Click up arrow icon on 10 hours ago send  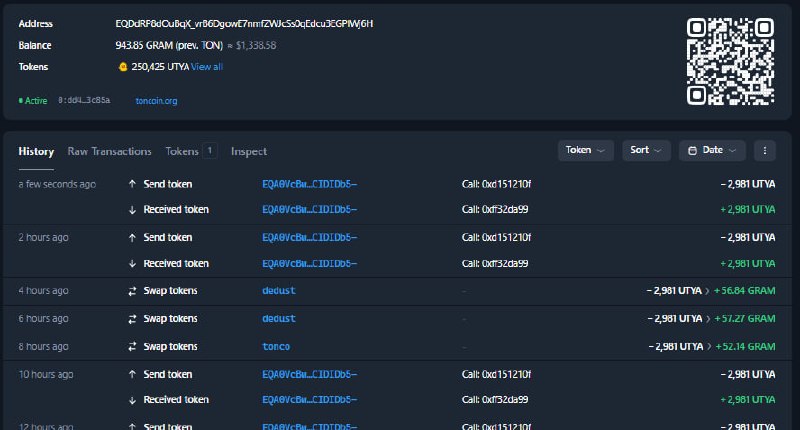click(x=132, y=374)
